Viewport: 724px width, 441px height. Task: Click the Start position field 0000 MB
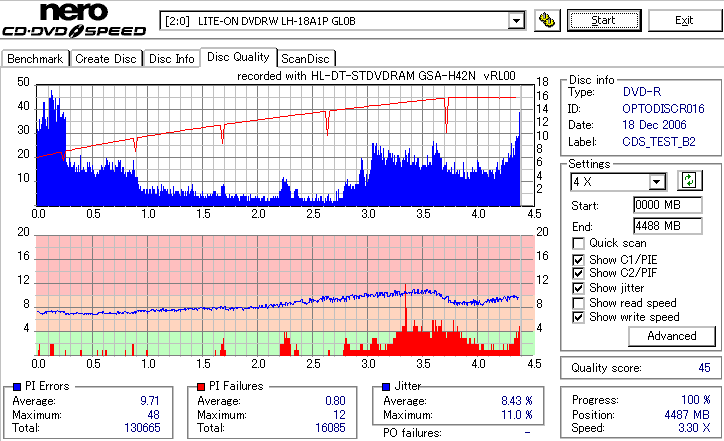(668, 205)
